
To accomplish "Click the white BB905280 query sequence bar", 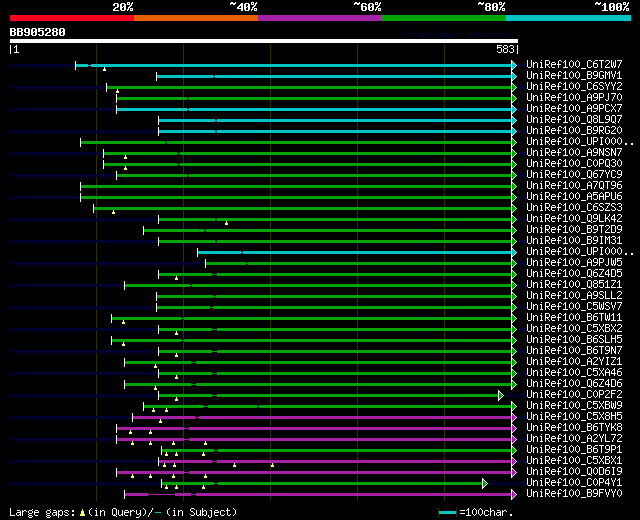I will [x=264, y=41].
